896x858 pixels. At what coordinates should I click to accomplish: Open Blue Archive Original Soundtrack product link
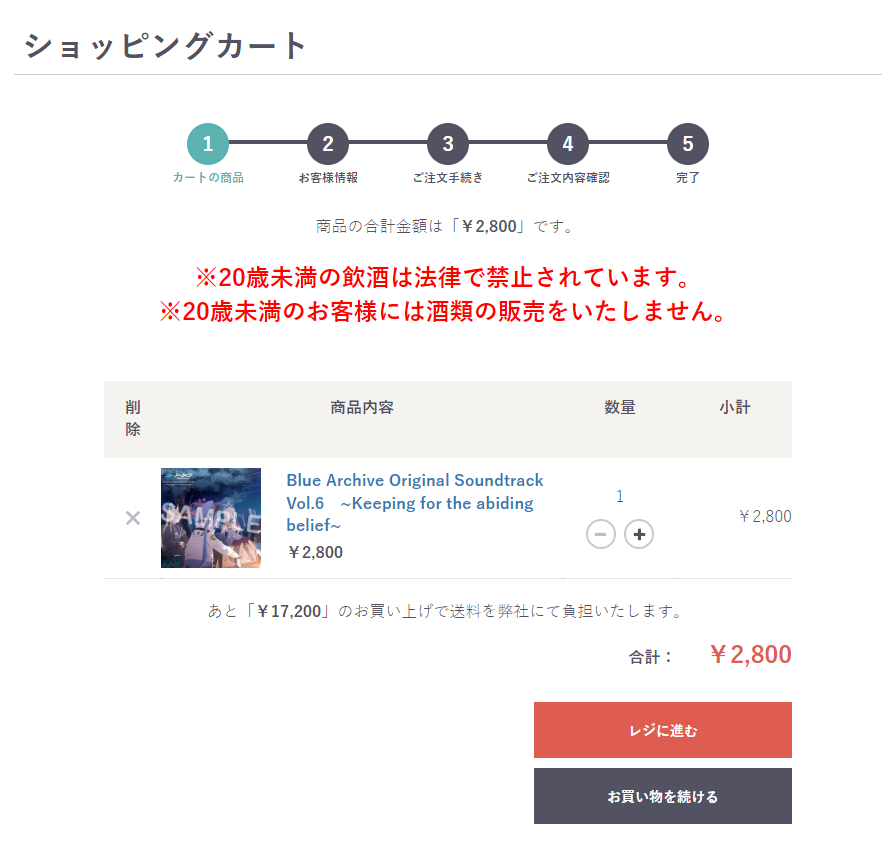tap(415, 503)
